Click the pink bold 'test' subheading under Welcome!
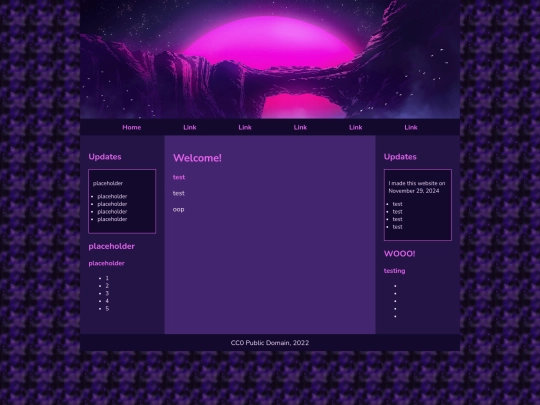This screenshot has width=540, height=405. tap(179, 177)
